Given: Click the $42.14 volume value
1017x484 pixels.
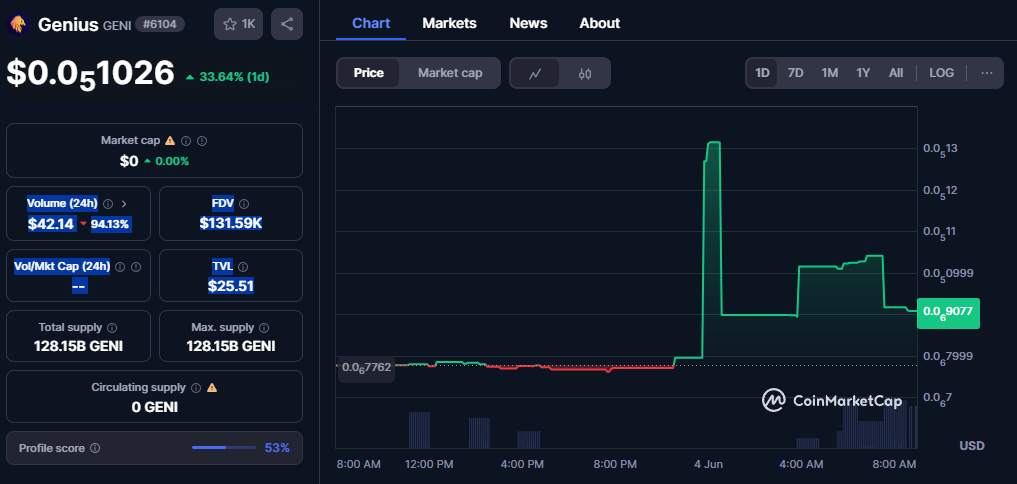Looking at the screenshot, I should (x=50, y=224).
